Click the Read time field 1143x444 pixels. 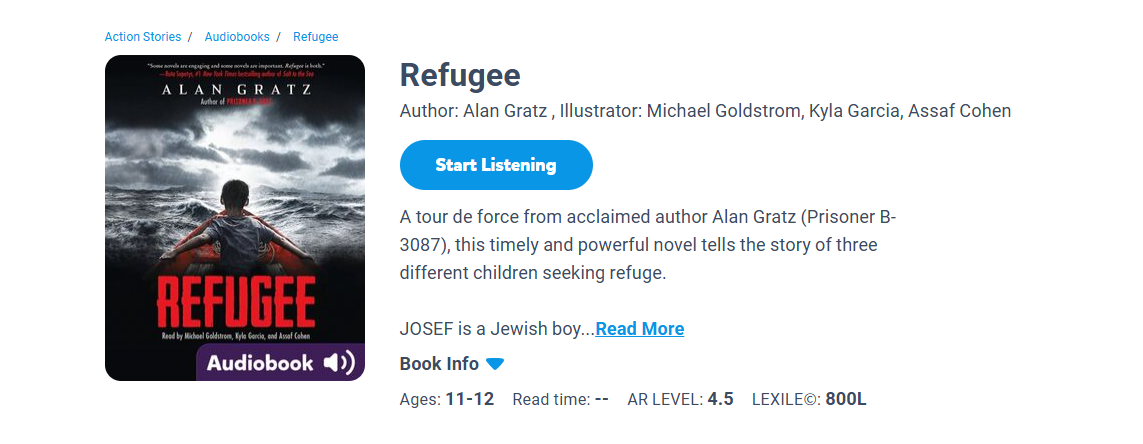(561, 400)
